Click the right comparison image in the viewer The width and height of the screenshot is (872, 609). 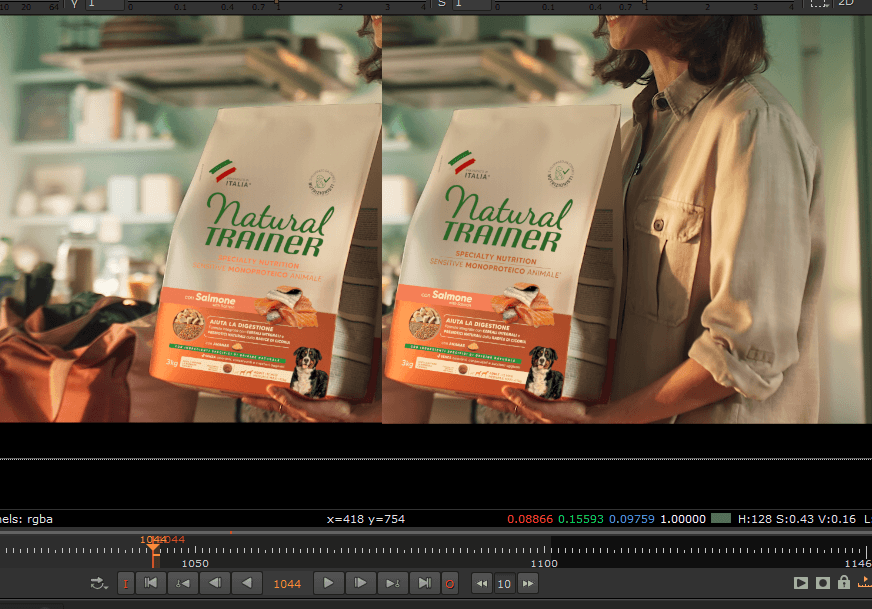tap(627, 219)
